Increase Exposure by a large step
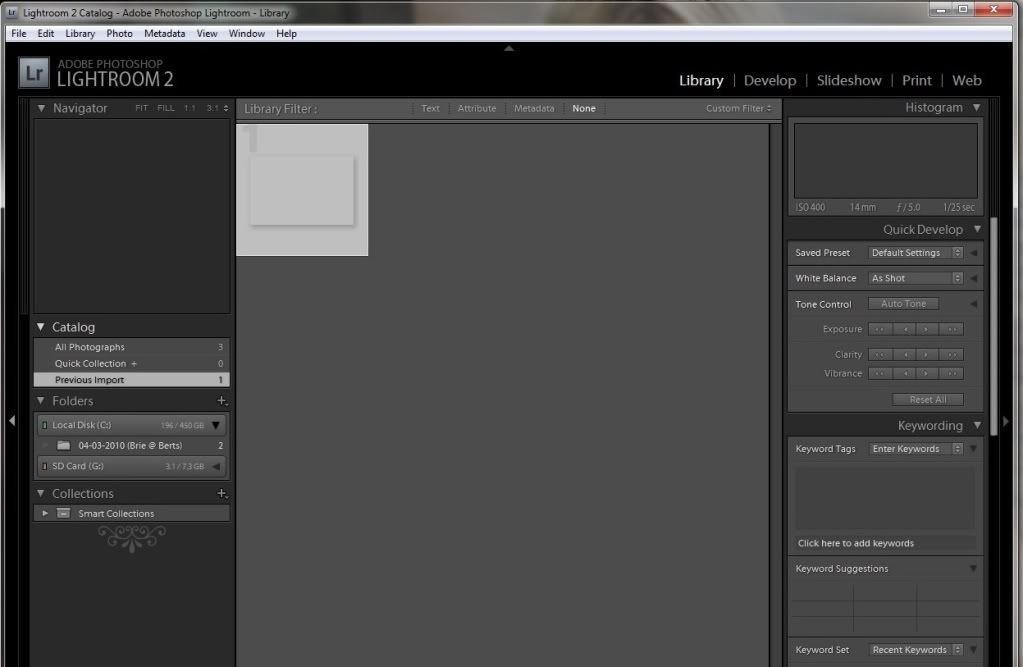This screenshot has height=667, width=1023. (x=953, y=329)
